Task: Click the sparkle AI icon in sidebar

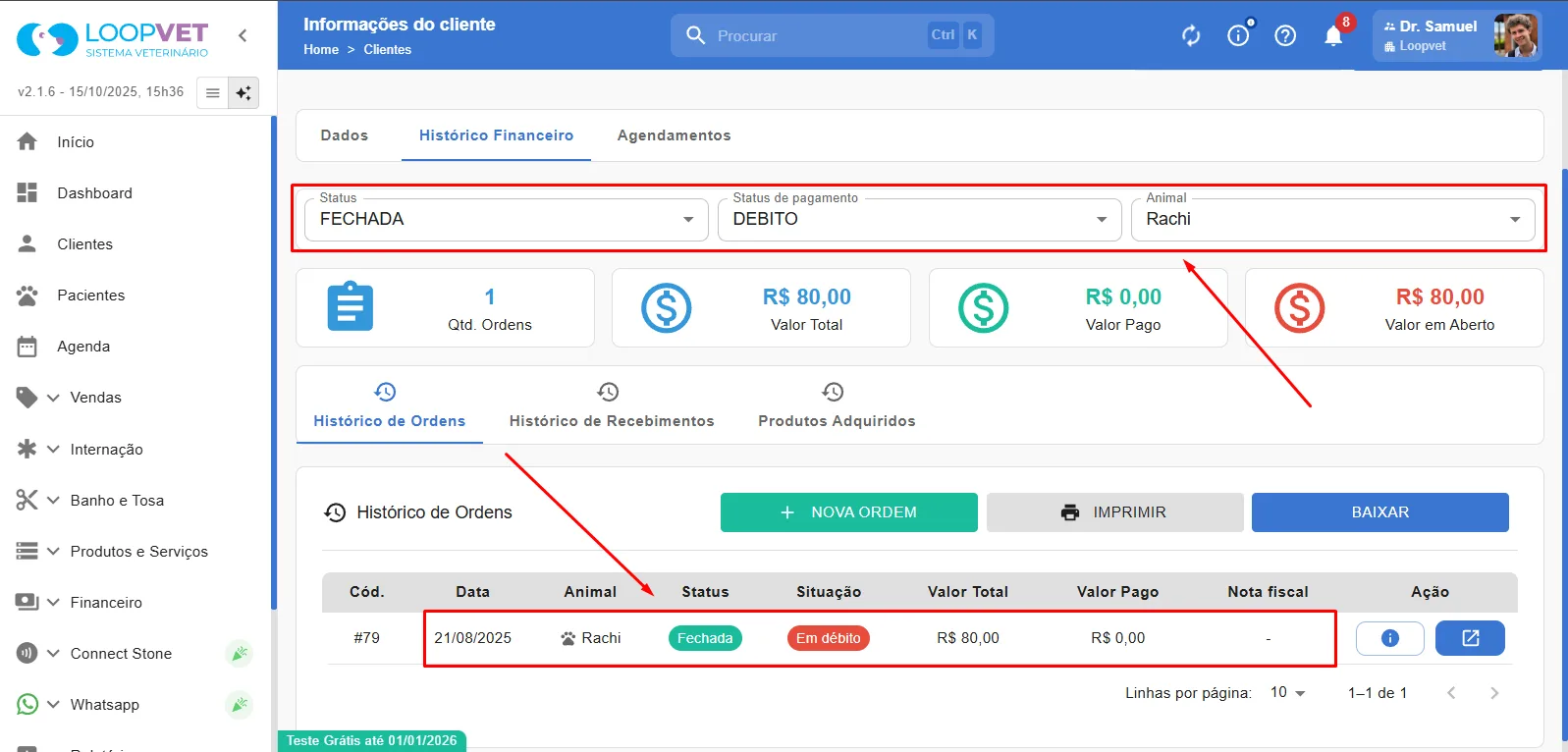Action: [x=243, y=93]
